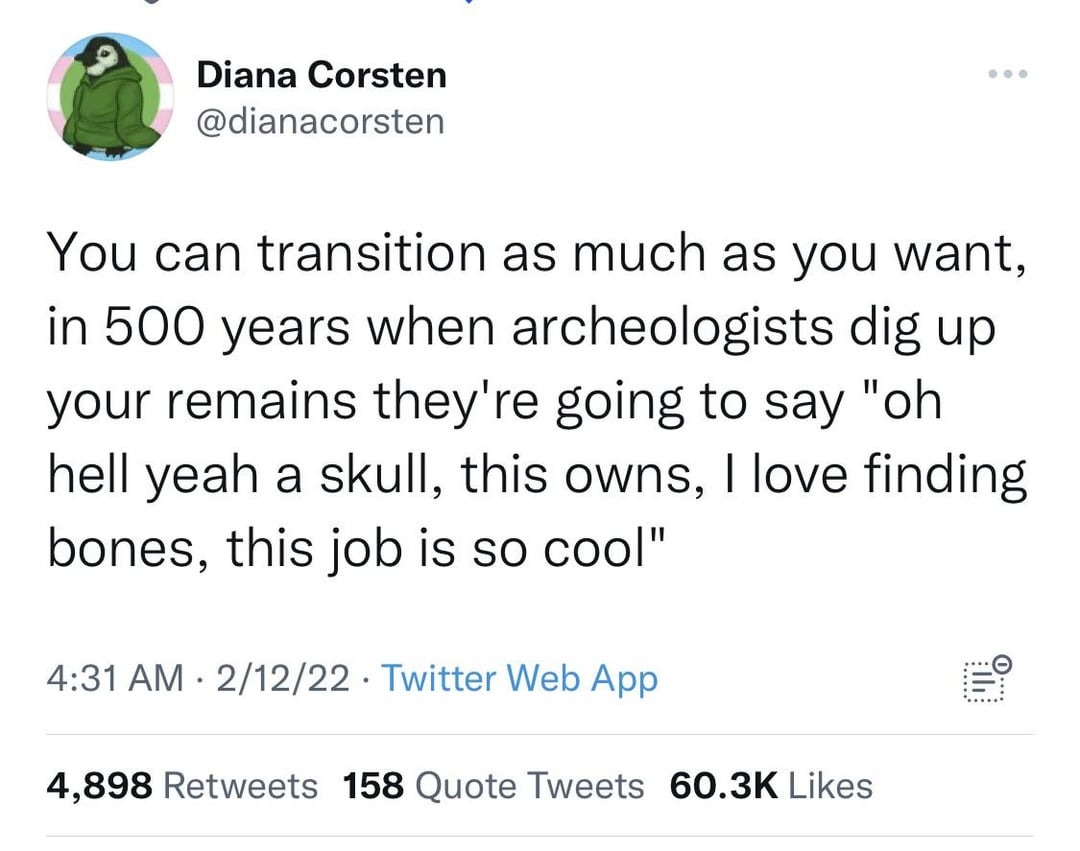The width and height of the screenshot is (1080, 851).
Task: Click the word archeologists in the tweet
Action: (672, 328)
